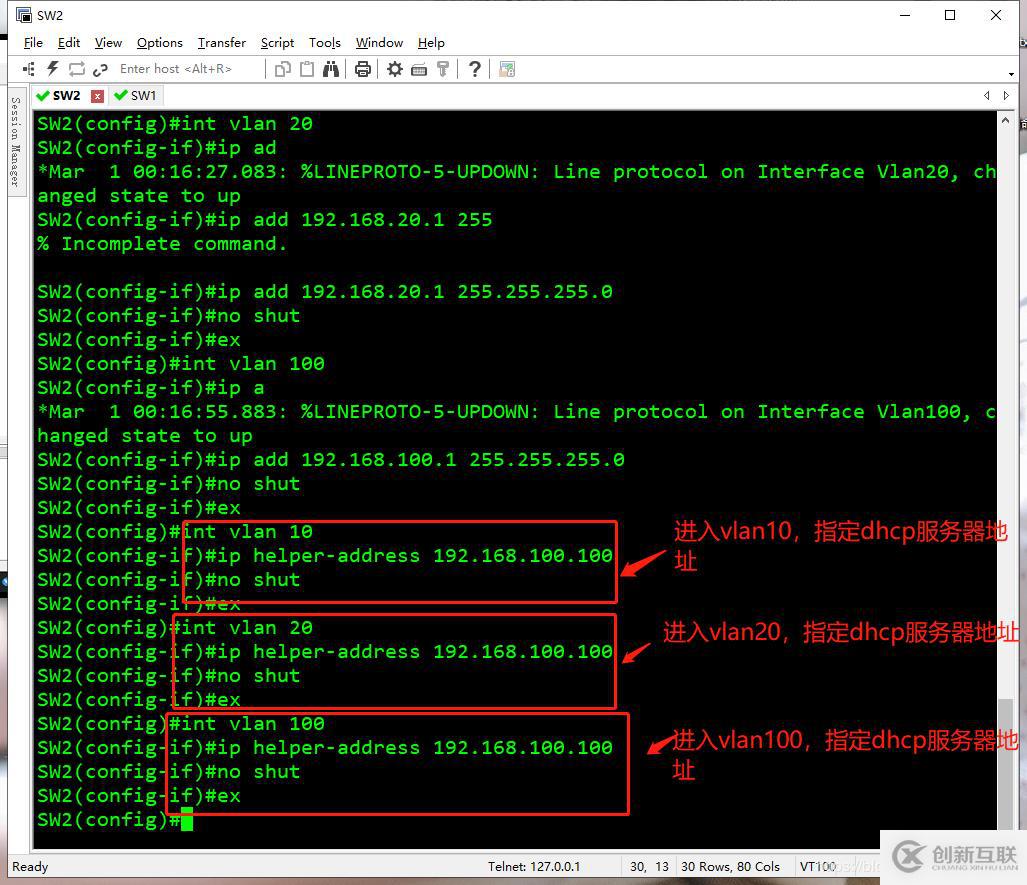
Task: Open Session Manager toolbar icon
Action: (x=29, y=69)
